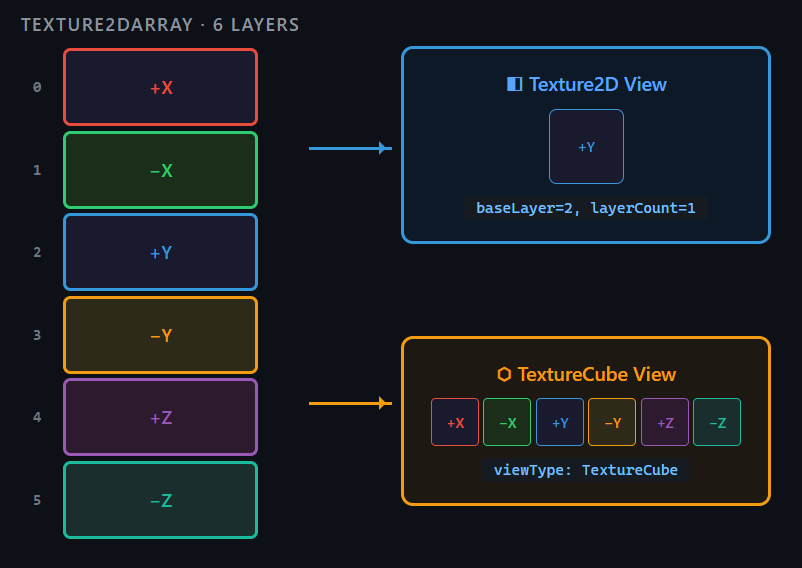
Task: Select the teal −Z layer at index 5
Action: [161, 500]
